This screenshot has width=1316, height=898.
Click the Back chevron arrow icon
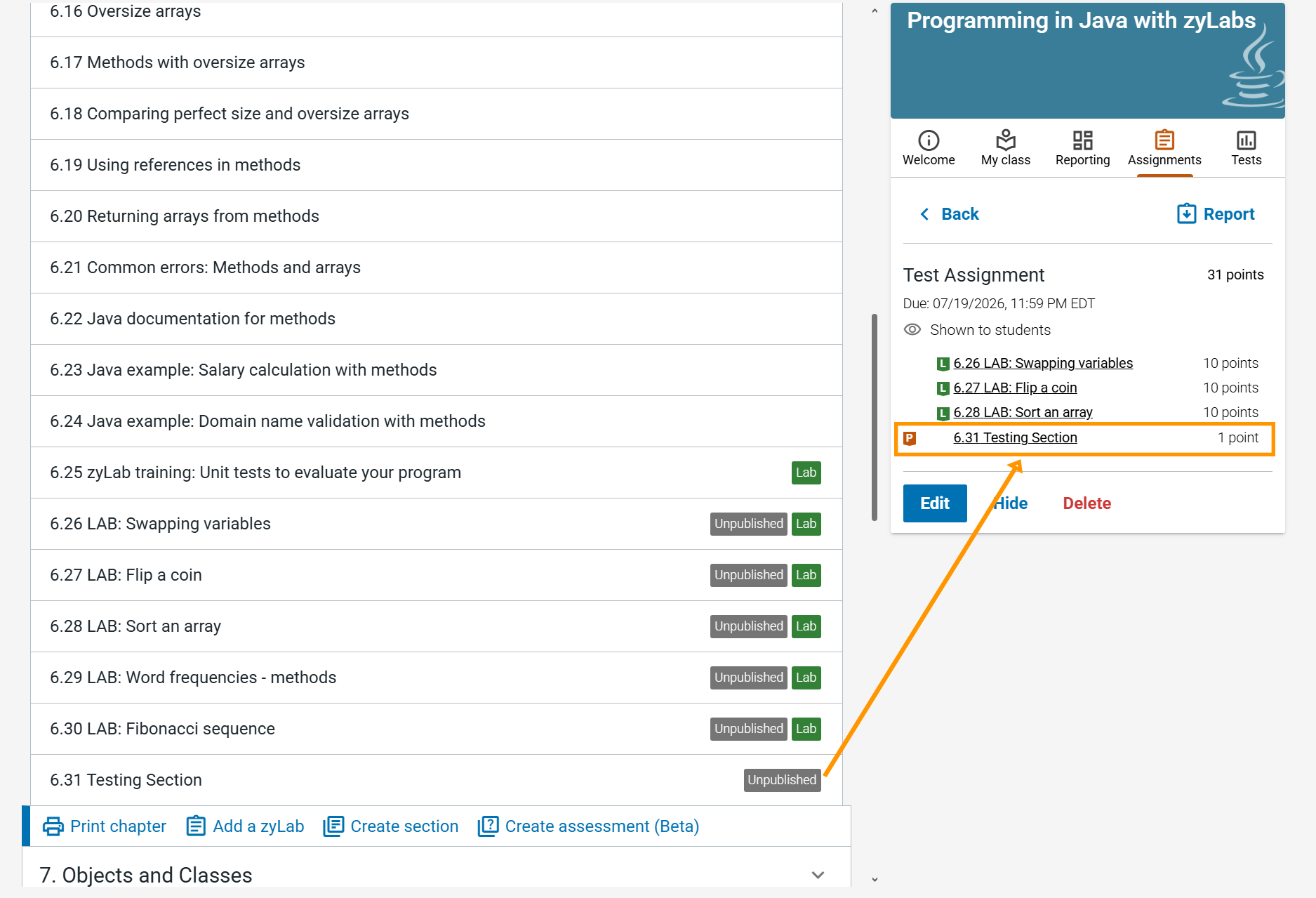(x=924, y=214)
